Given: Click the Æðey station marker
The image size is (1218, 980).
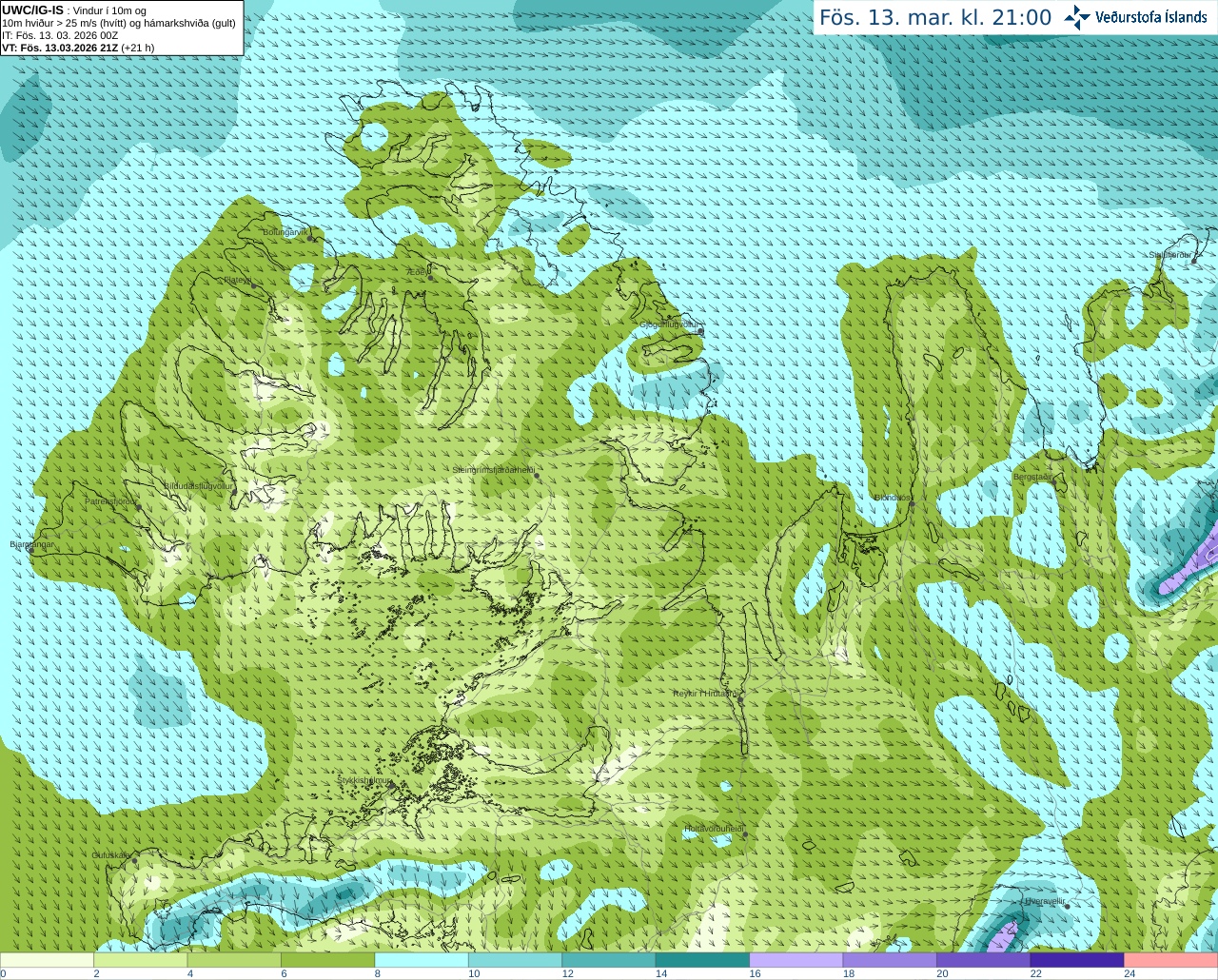Looking at the screenshot, I should pyautogui.click(x=430, y=278).
